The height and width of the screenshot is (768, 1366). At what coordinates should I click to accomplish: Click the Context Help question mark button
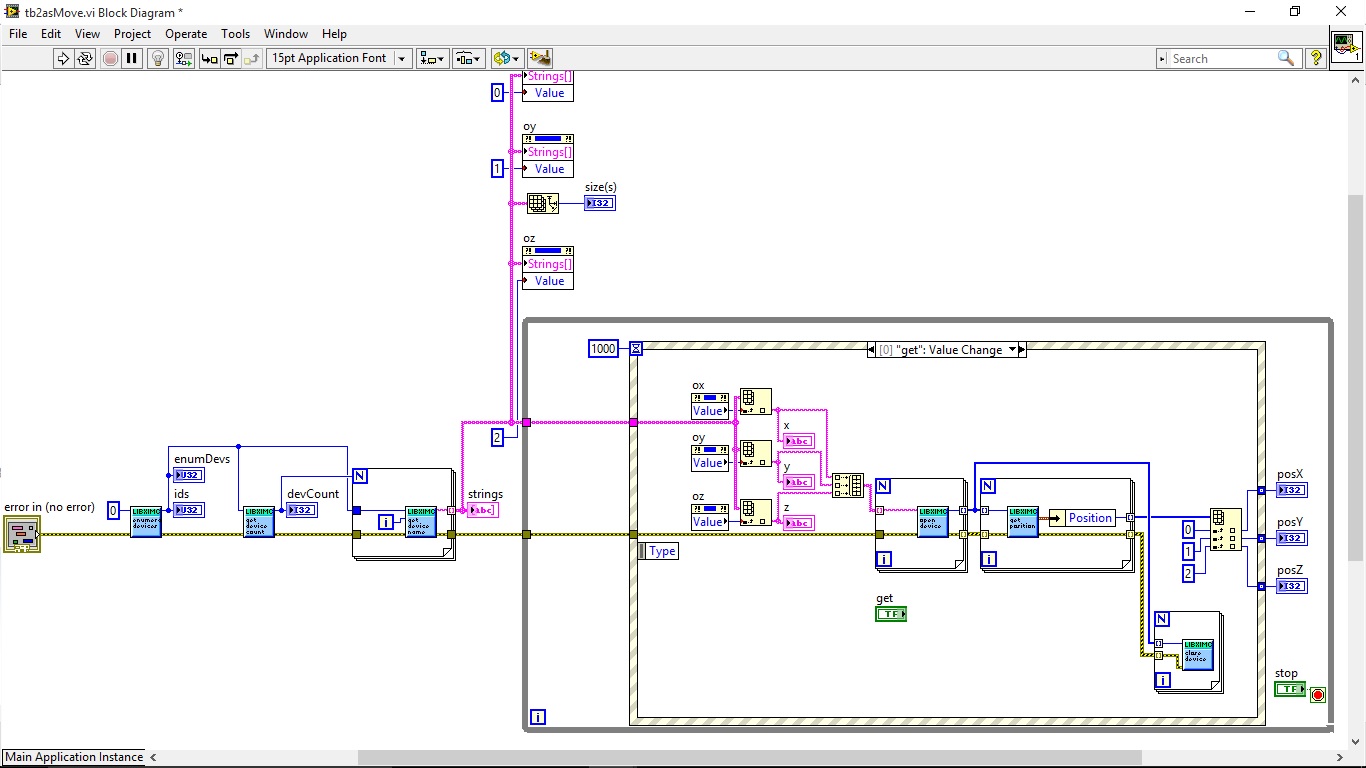(x=1316, y=58)
